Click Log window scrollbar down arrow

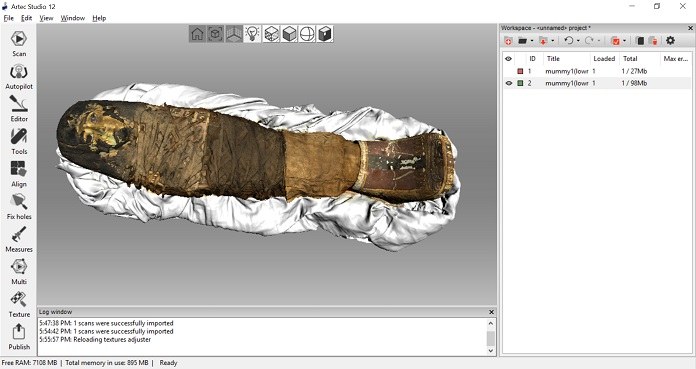pyautogui.click(x=491, y=350)
